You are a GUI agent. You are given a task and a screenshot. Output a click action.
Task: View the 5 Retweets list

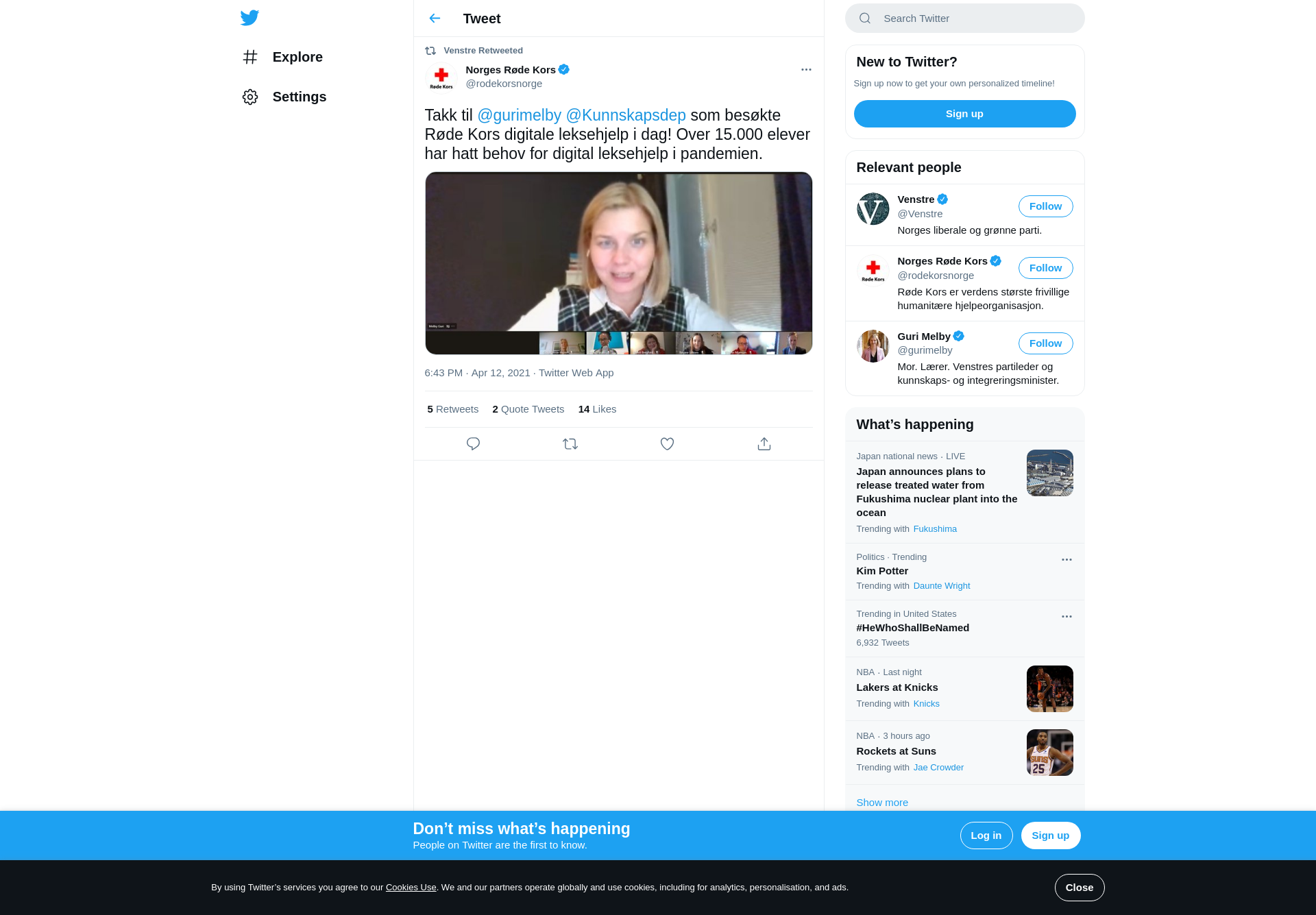tap(452, 409)
